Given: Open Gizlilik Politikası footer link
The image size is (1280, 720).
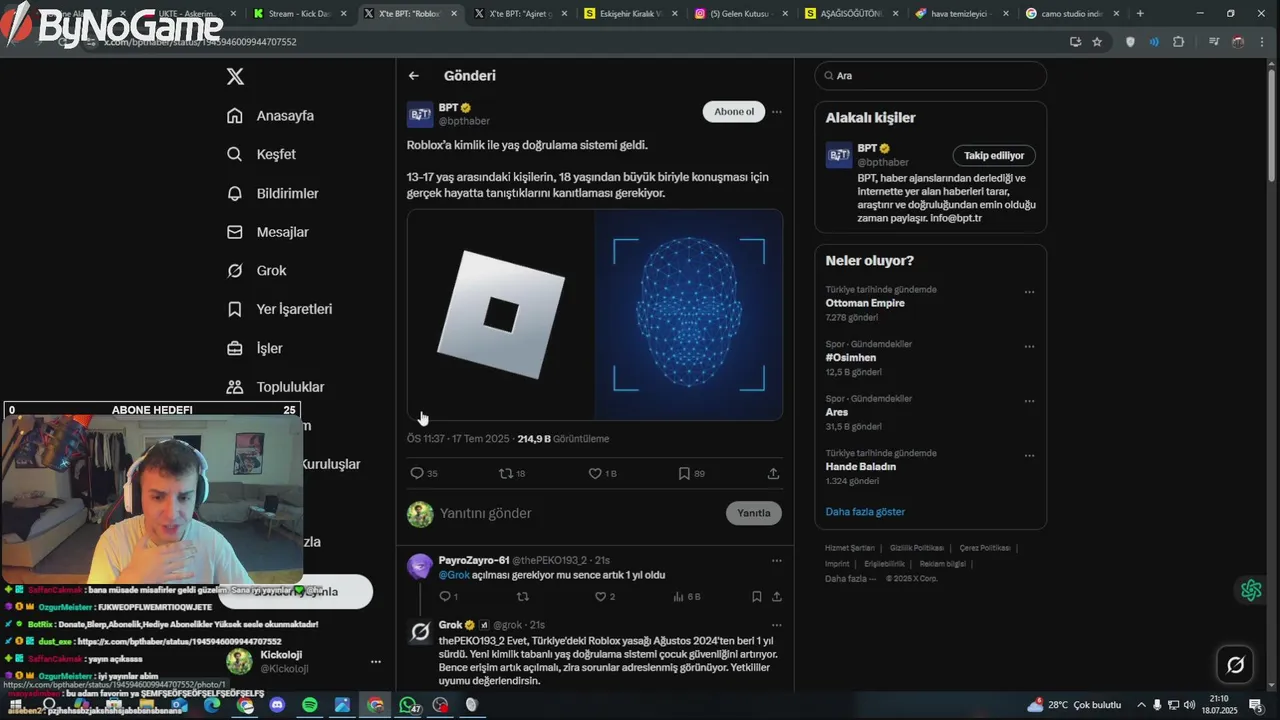Looking at the screenshot, I should tap(917, 548).
